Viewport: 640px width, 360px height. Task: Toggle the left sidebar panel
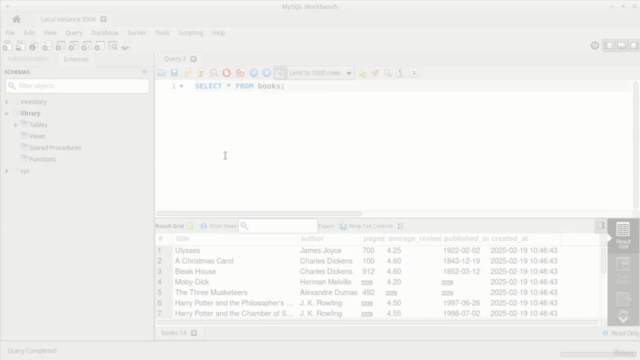click(609, 46)
